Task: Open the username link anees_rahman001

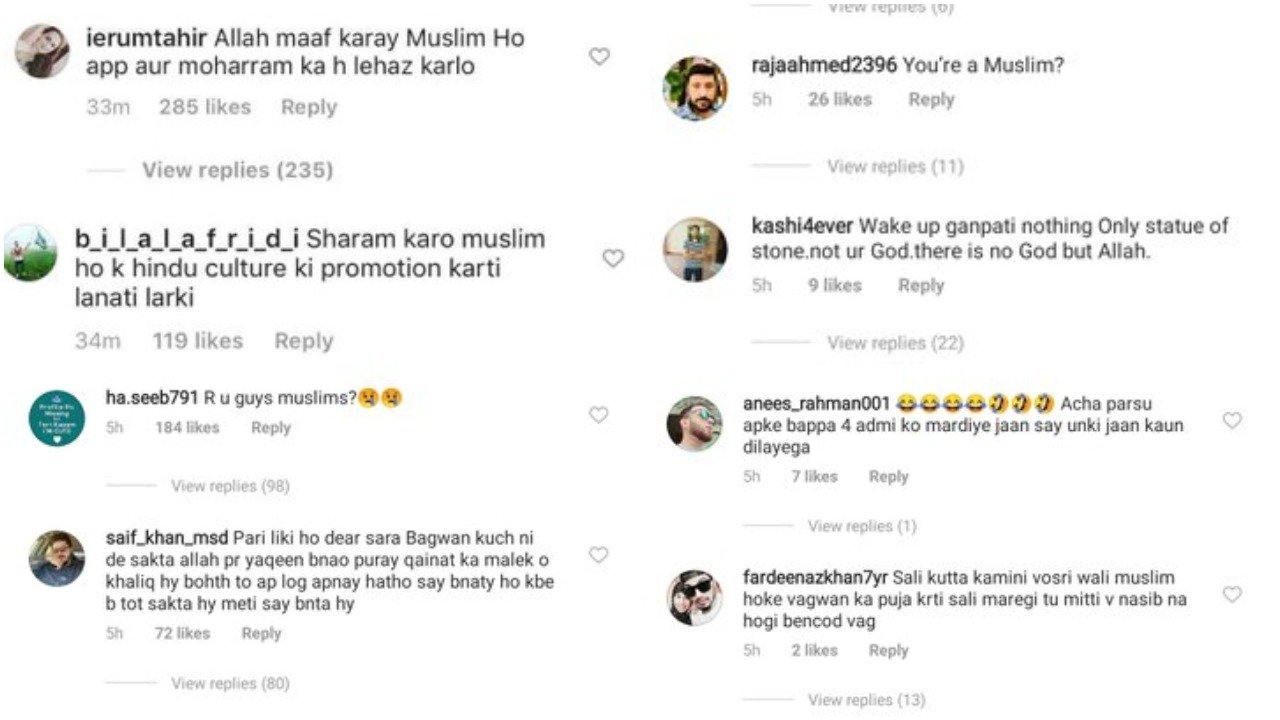Action: point(816,404)
